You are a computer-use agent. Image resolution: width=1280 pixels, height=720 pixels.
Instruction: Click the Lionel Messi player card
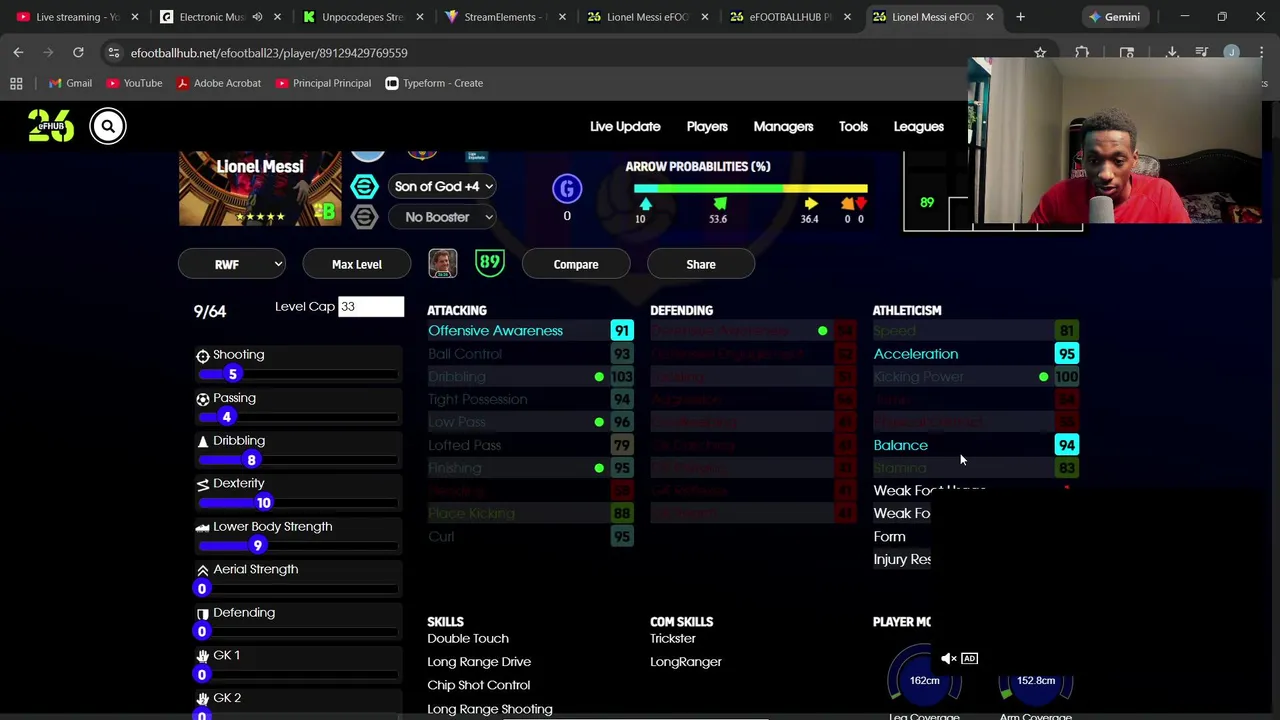(x=260, y=188)
